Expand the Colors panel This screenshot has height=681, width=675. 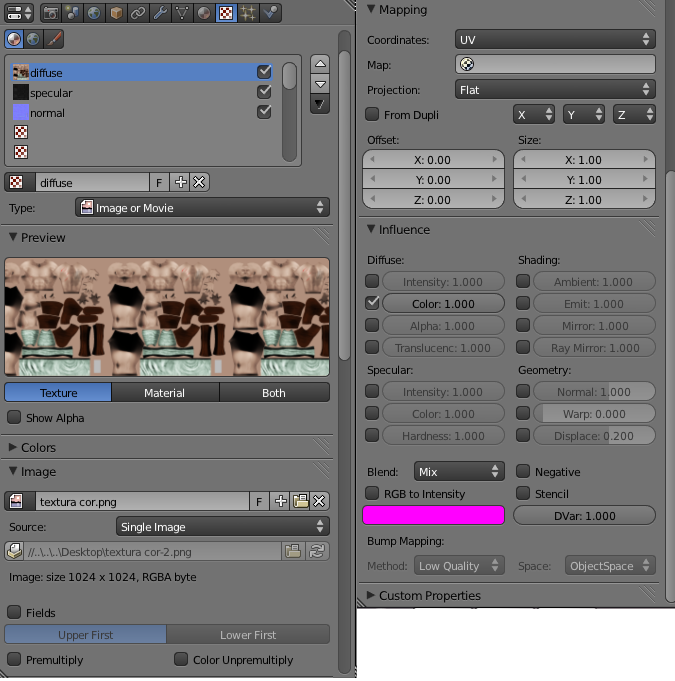(x=13, y=447)
